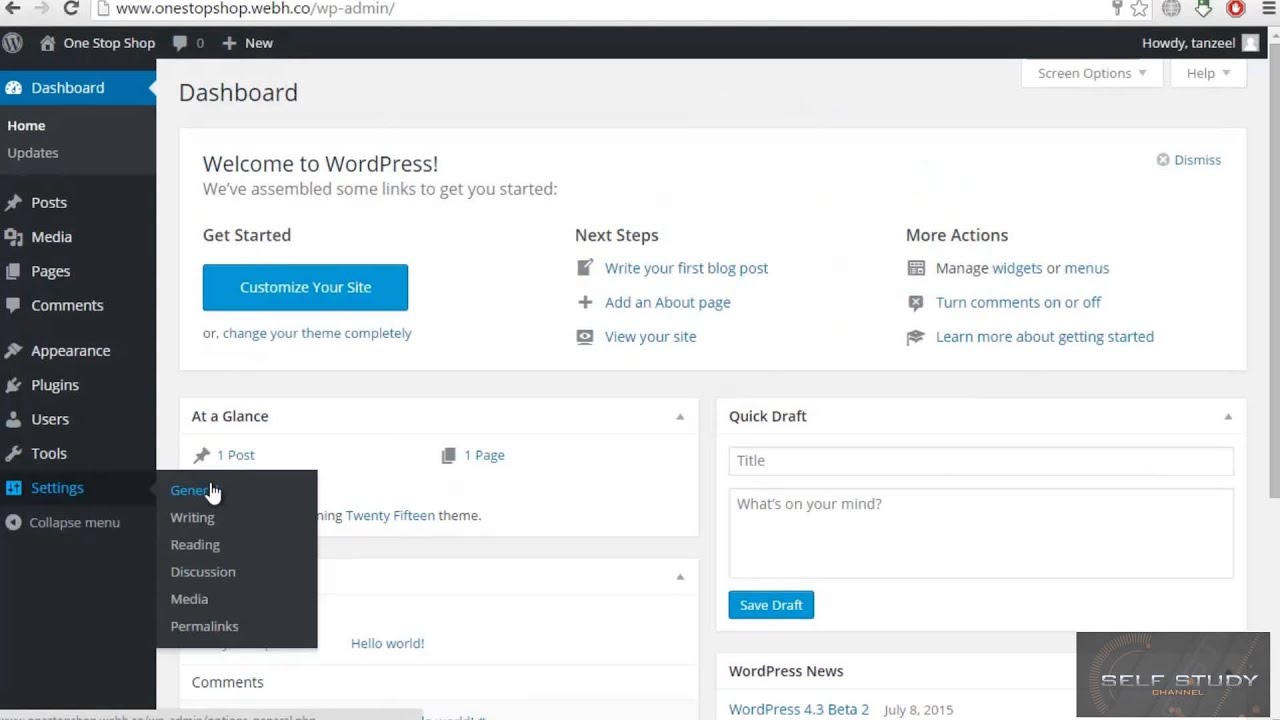Viewport: 1280px width, 720px height.
Task: Click the WordPress logo in admin bar
Action: click(x=12, y=43)
